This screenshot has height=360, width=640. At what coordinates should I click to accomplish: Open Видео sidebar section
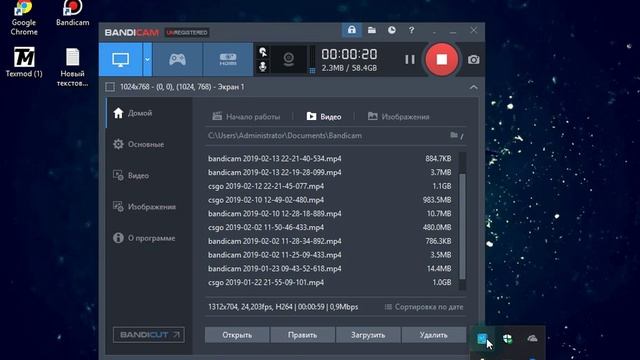point(149,176)
